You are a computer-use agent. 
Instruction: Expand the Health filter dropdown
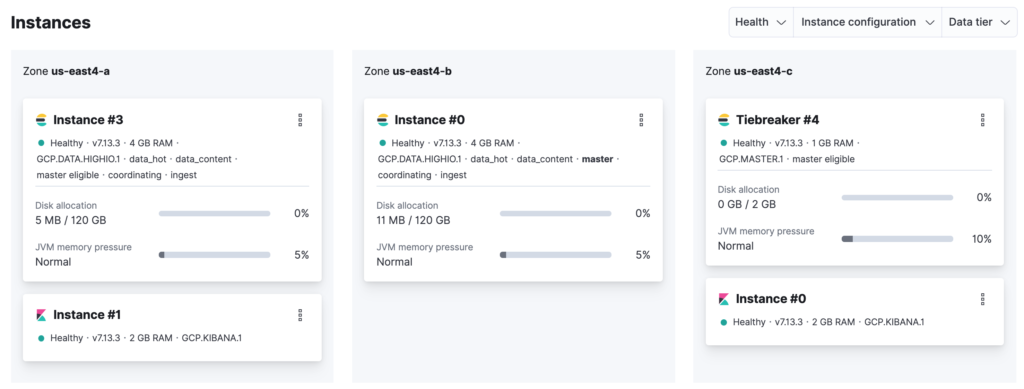760,22
